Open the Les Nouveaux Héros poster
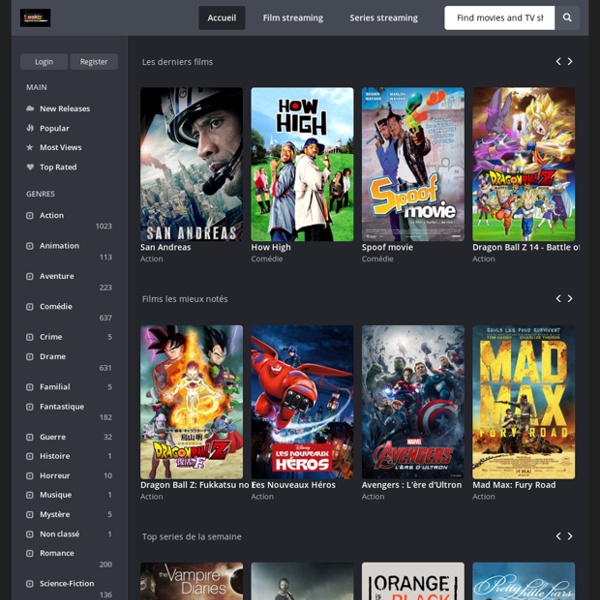Image resolution: width=600 pixels, height=600 pixels. pyautogui.click(x=302, y=402)
